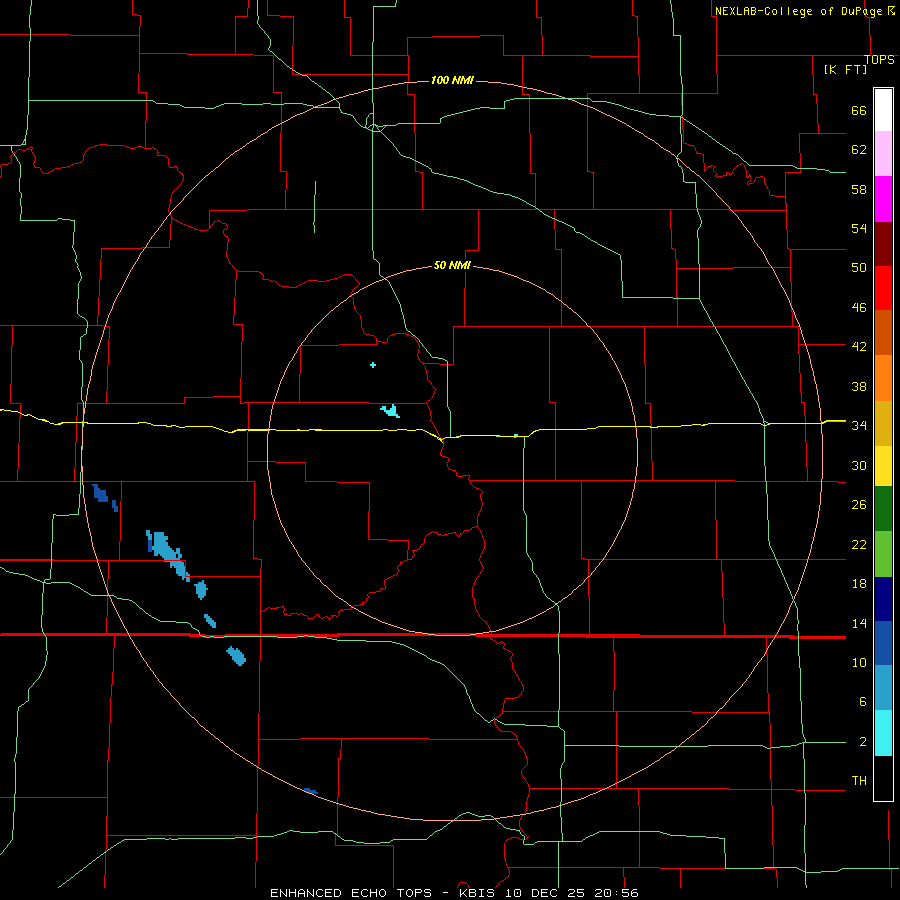Choose the dark maroon legend color block
This screenshot has width=900, height=900.
[883, 244]
